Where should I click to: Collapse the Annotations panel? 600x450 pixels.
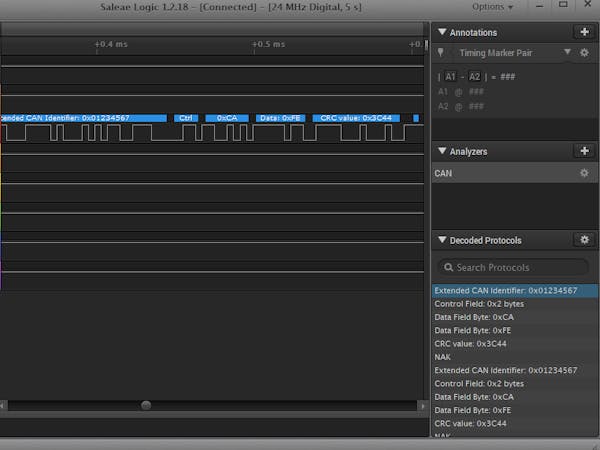coord(443,32)
